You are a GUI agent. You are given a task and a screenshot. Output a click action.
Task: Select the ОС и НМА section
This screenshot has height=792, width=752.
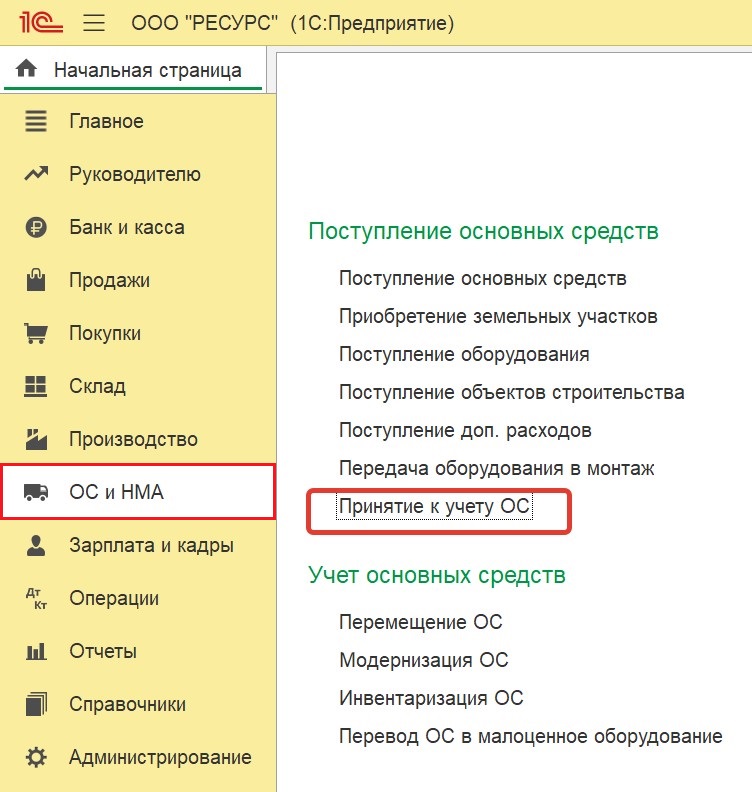point(138,492)
